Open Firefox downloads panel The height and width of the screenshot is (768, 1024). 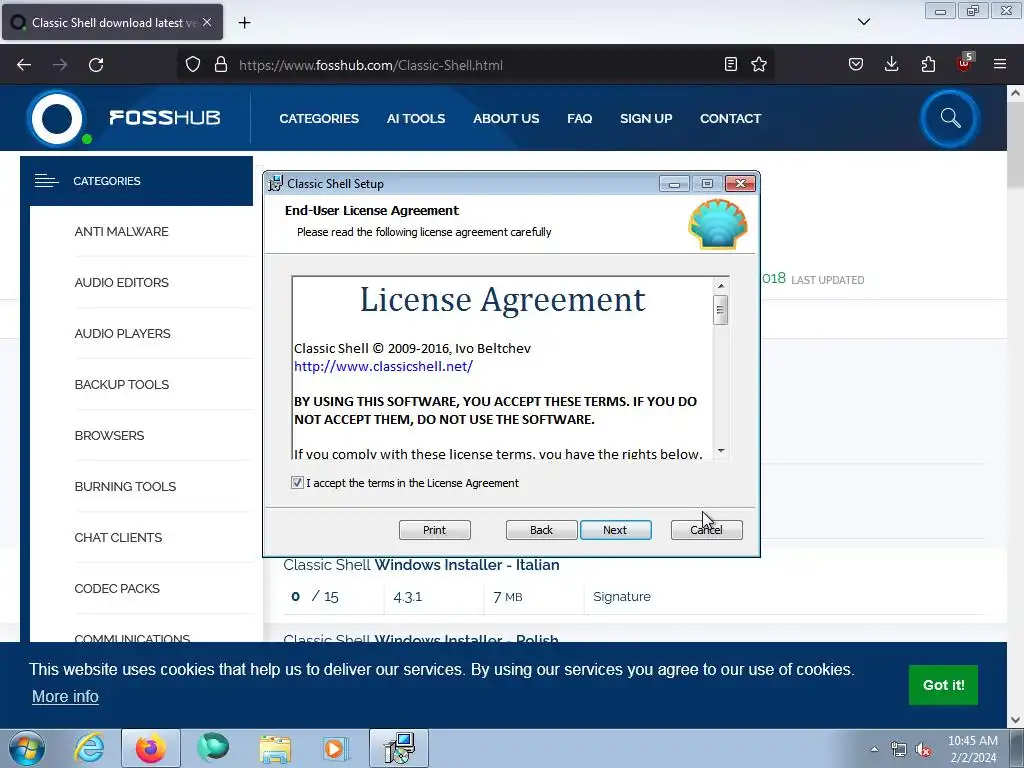(x=891, y=64)
